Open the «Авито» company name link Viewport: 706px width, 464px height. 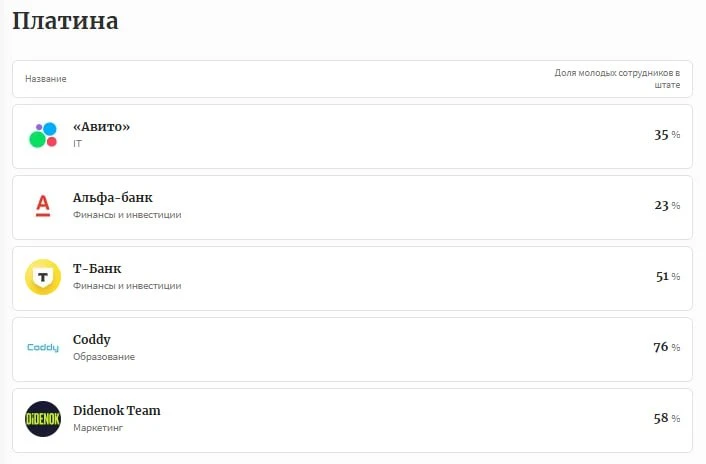(101, 127)
